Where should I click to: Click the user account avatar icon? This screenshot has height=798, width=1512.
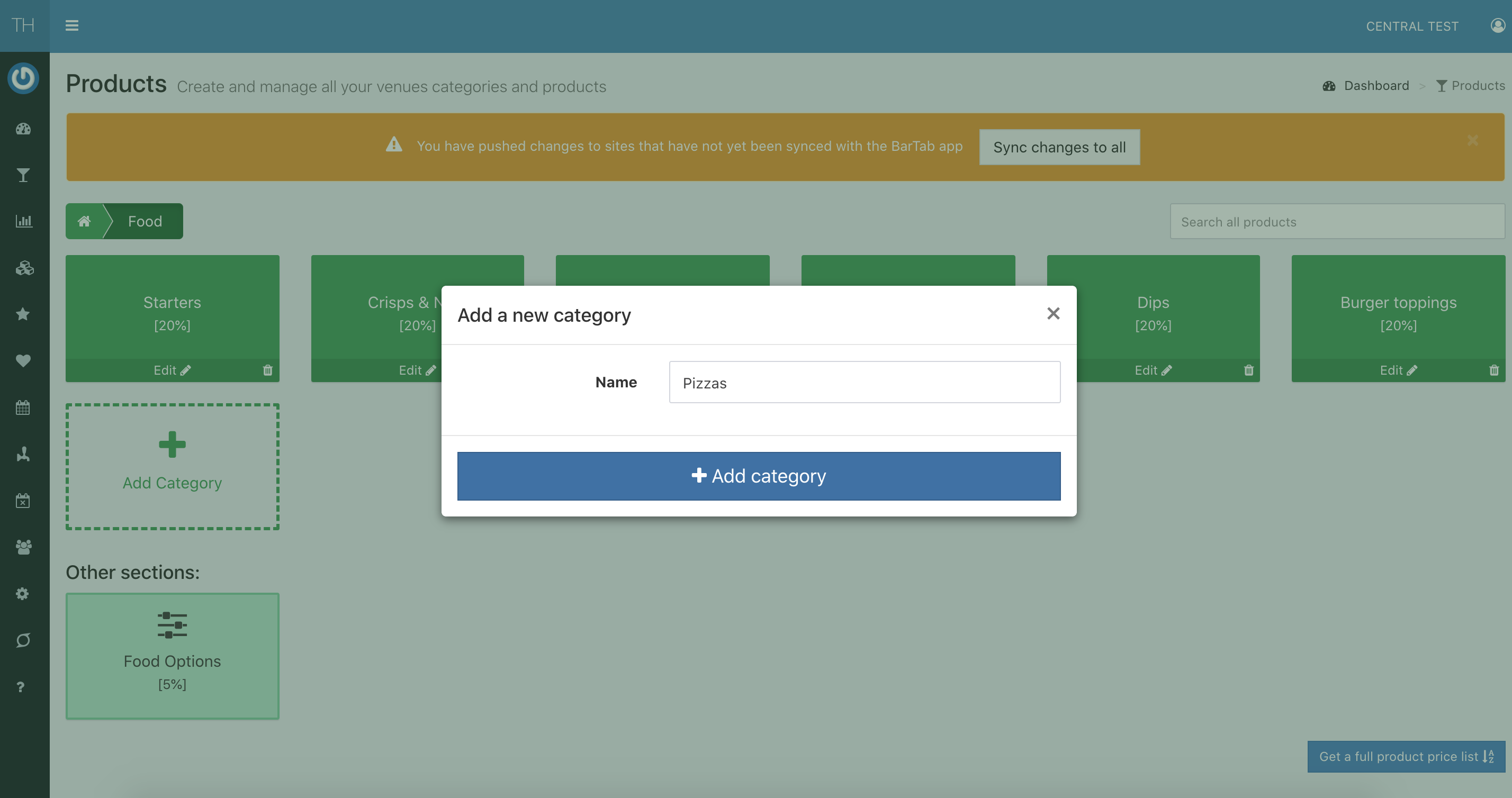[x=1497, y=25]
